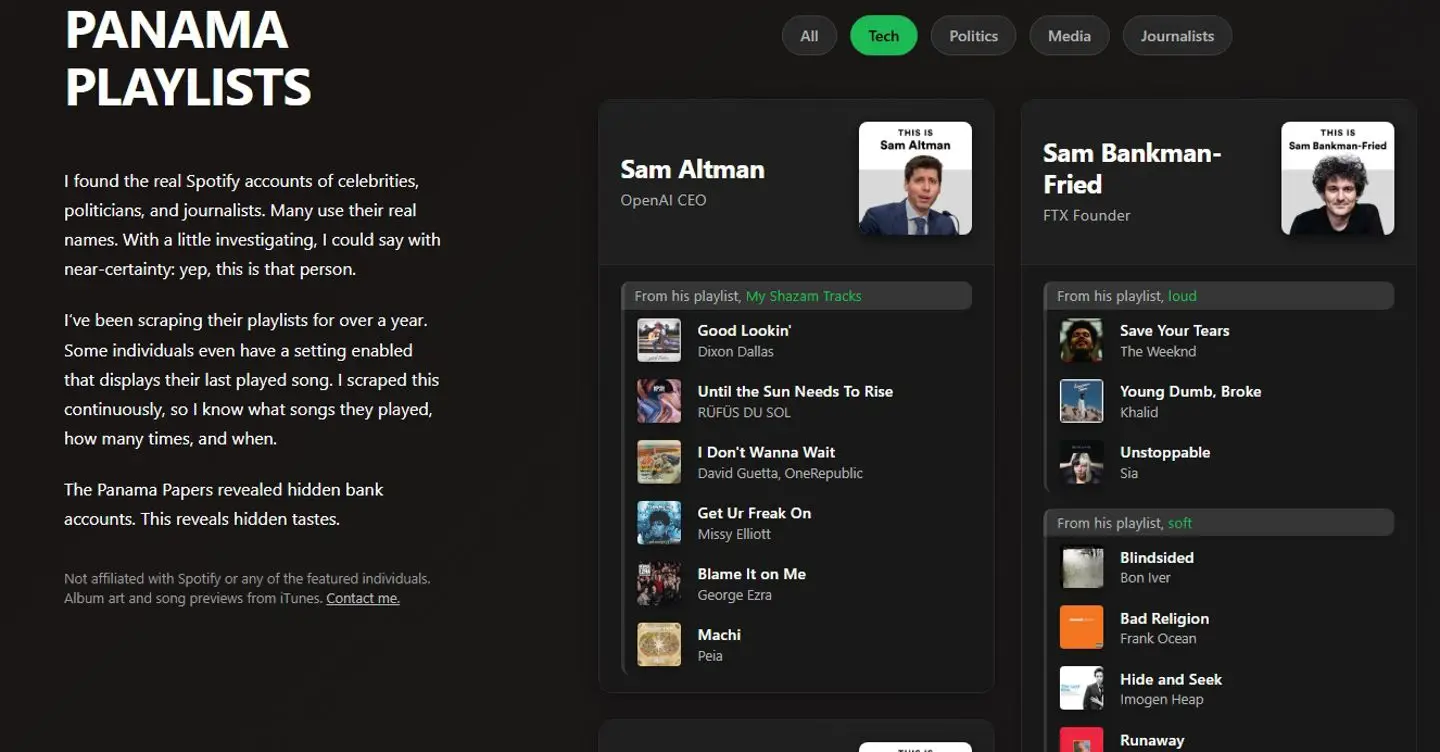
Task: Select the All filter pill
Action: (x=809, y=36)
